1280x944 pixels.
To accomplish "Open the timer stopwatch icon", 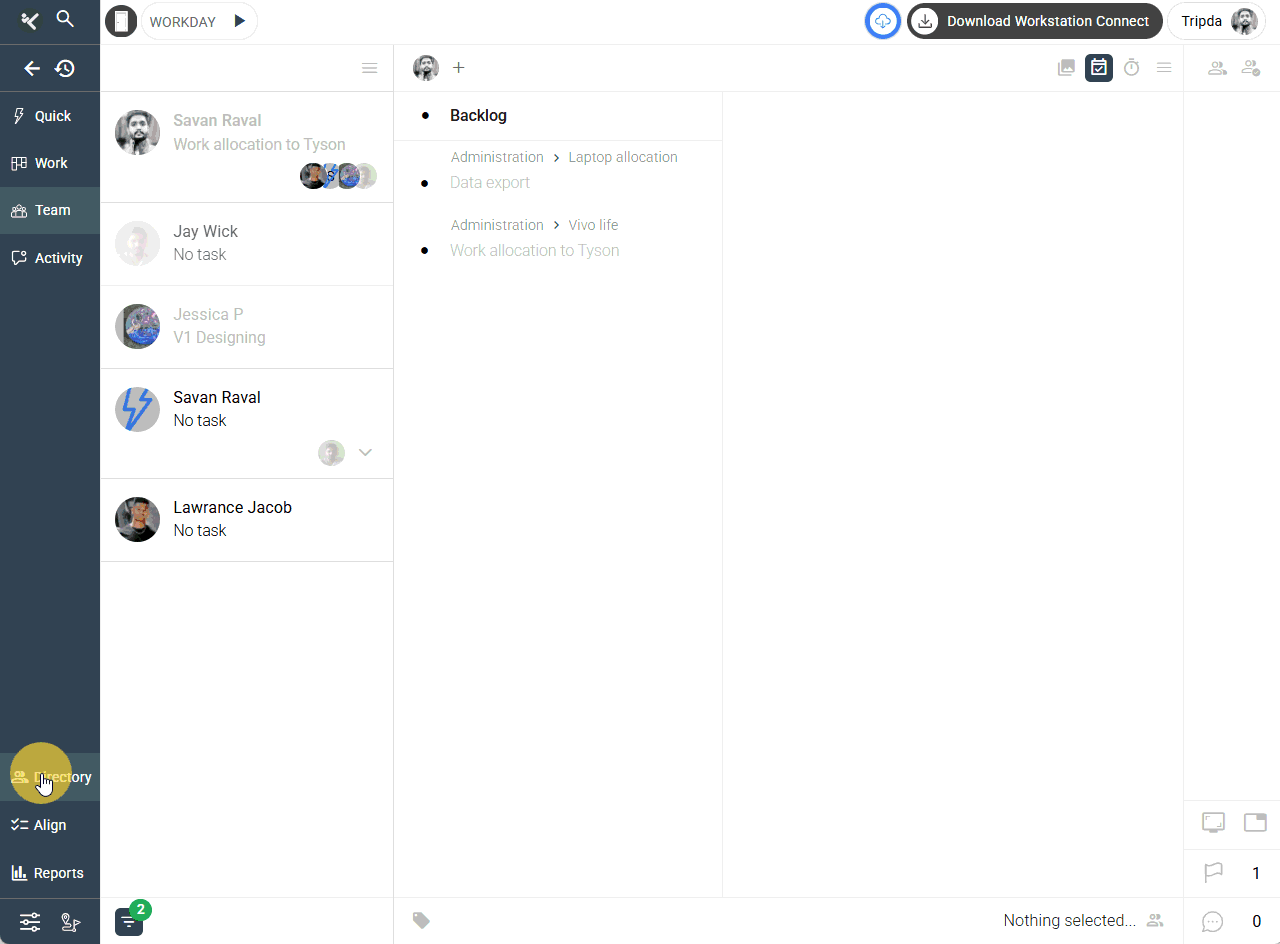I will (1131, 68).
